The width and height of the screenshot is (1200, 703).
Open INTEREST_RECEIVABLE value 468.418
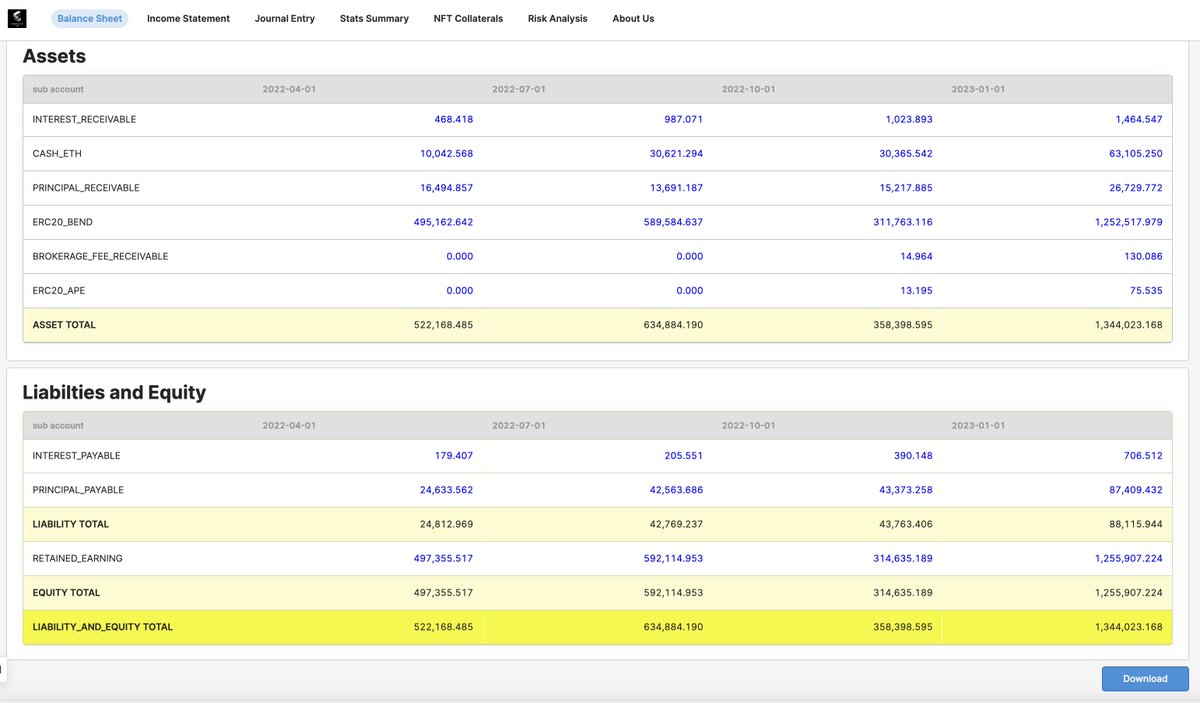(x=453, y=119)
